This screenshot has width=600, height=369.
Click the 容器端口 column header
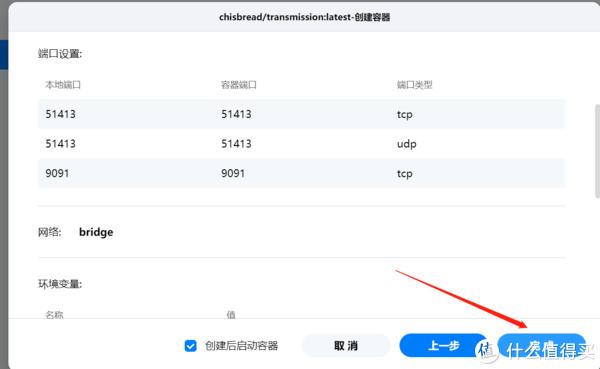click(239, 85)
